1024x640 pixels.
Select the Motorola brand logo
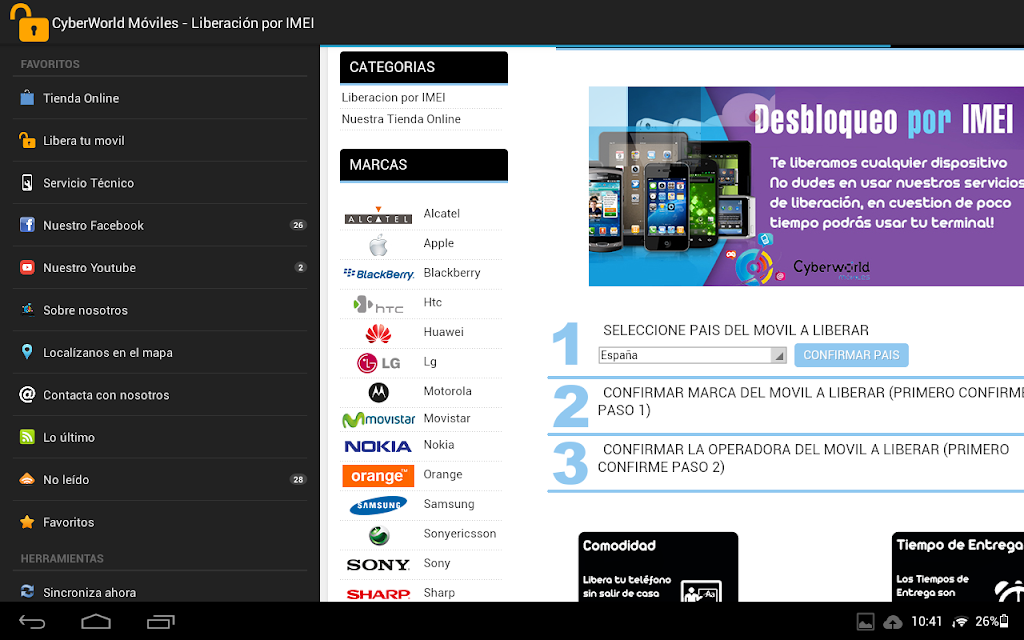point(378,392)
